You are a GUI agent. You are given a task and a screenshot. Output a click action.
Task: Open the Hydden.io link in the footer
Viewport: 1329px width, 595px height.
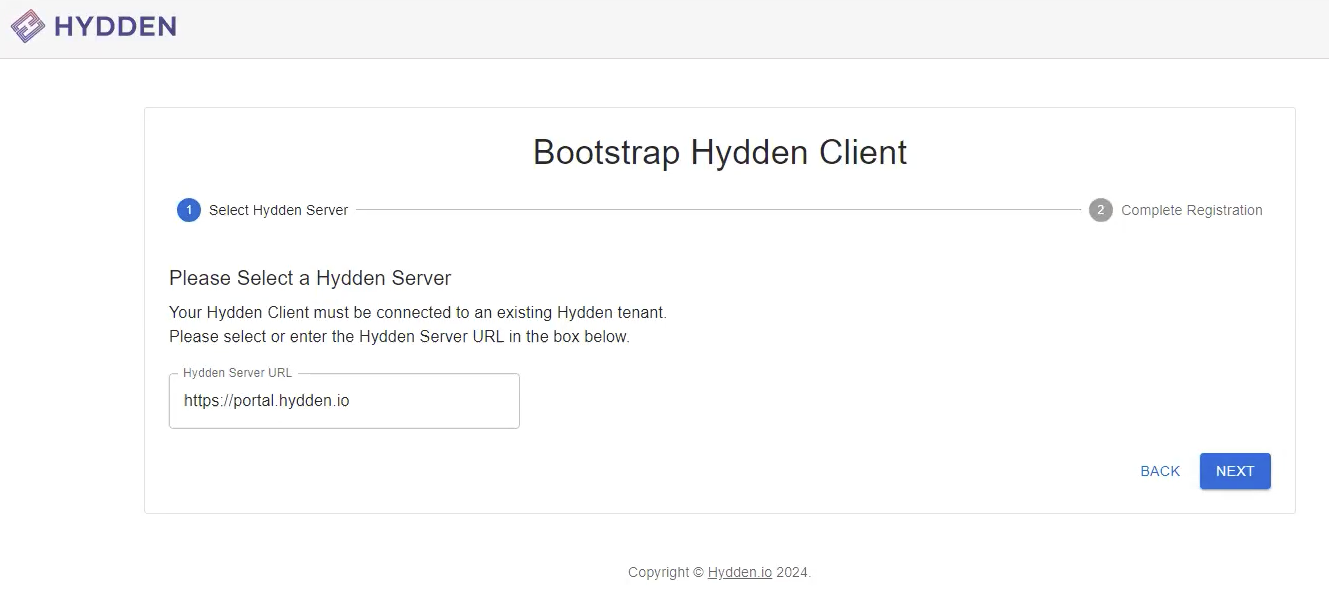pyautogui.click(x=740, y=572)
